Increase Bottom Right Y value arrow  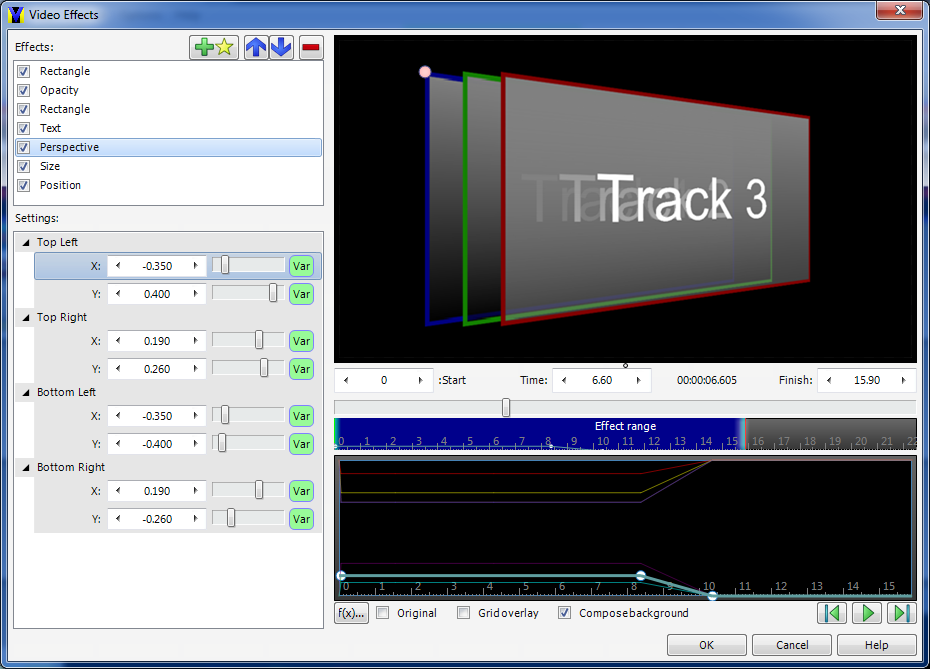pos(195,518)
